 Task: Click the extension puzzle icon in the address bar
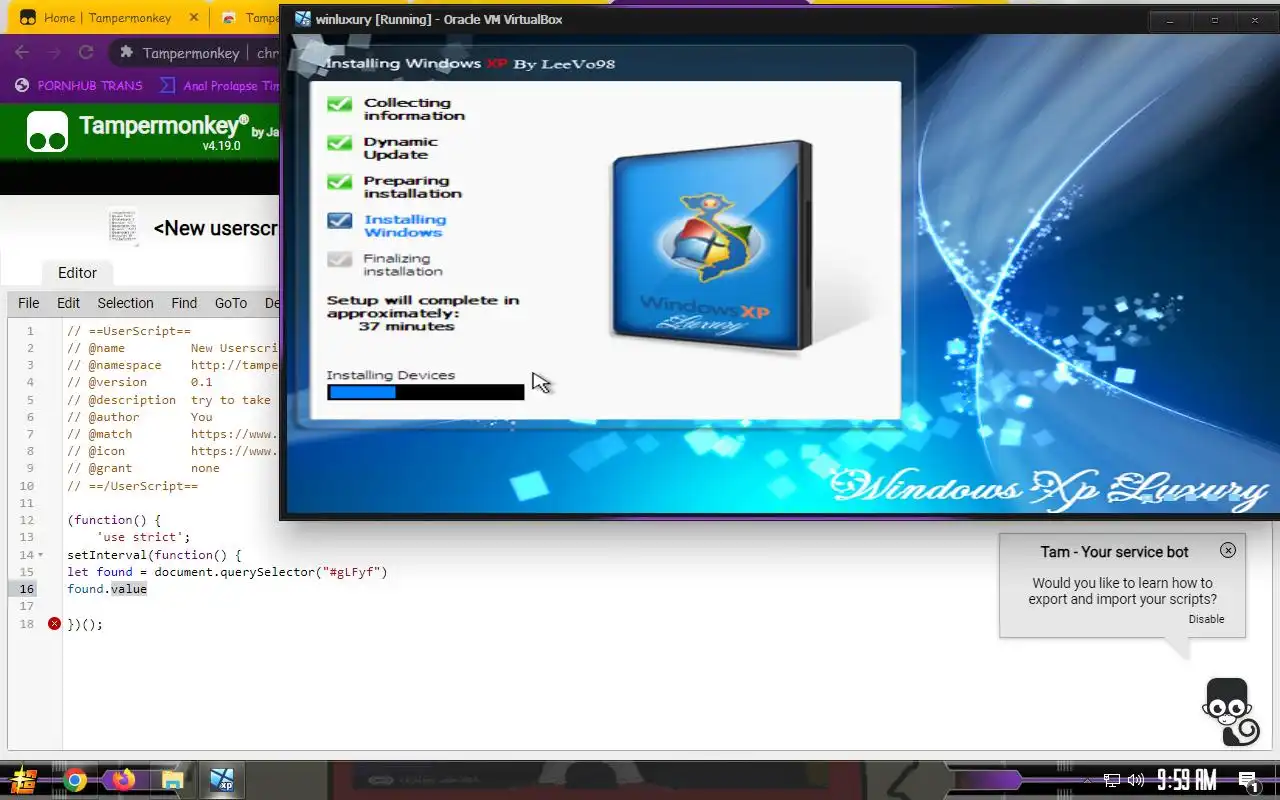pos(126,53)
